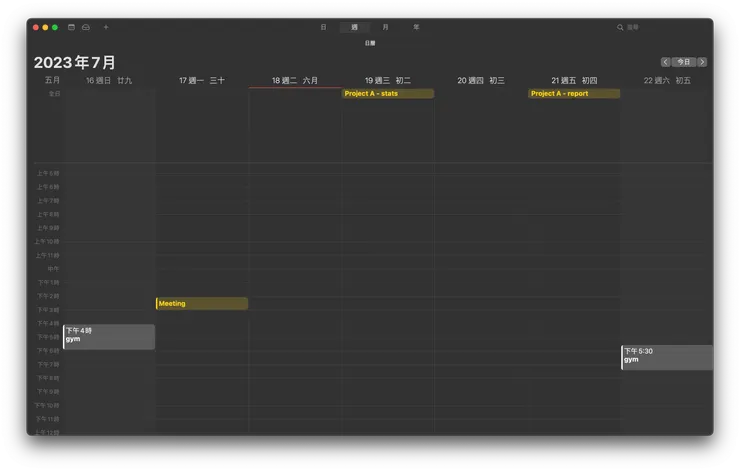Viewport: 740px width, 471px height.
Task: Switch to Day (日) view tab
Action: (x=323, y=27)
